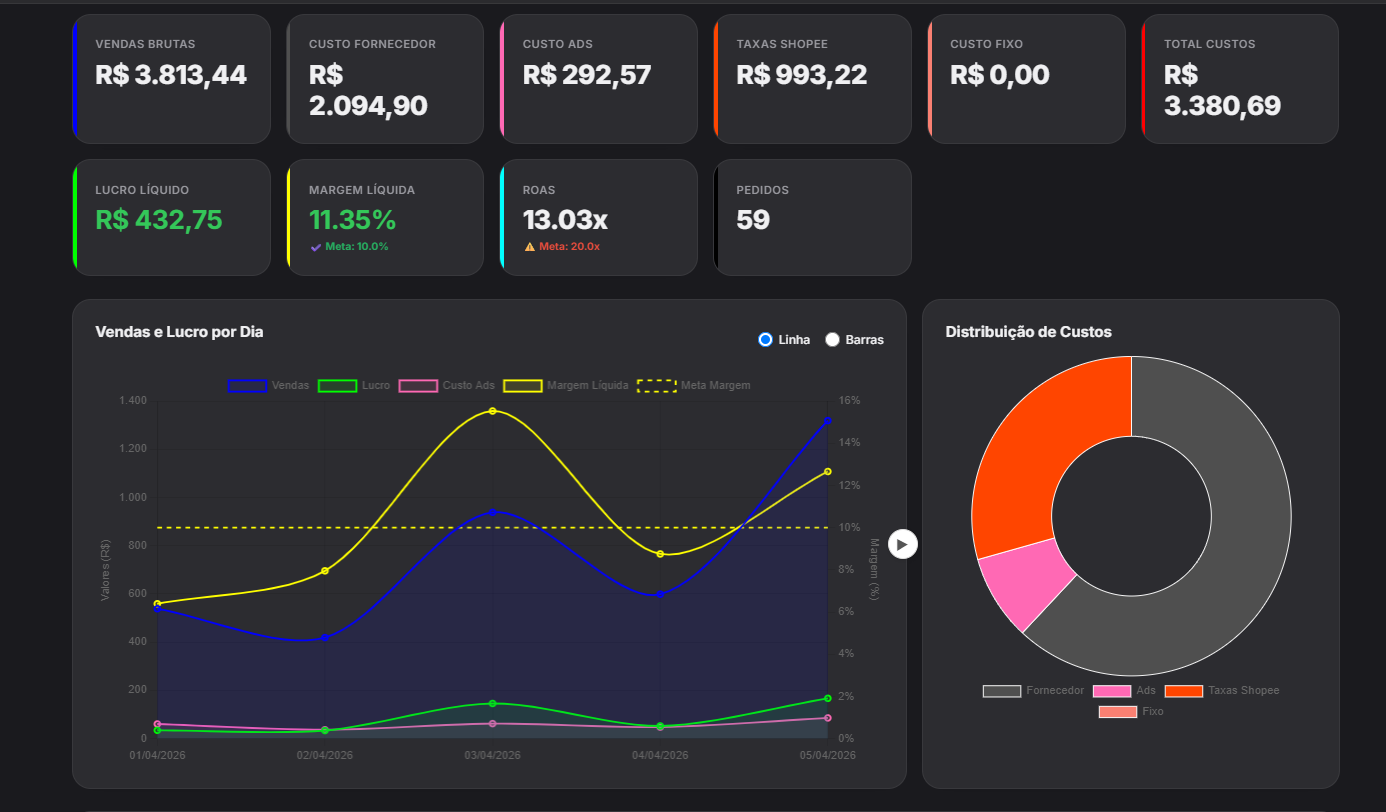Image resolution: width=1386 pixels, height=812 pixels.
Task: Click the Distribuição de Custos title
Action: (x=1029, y=331)
